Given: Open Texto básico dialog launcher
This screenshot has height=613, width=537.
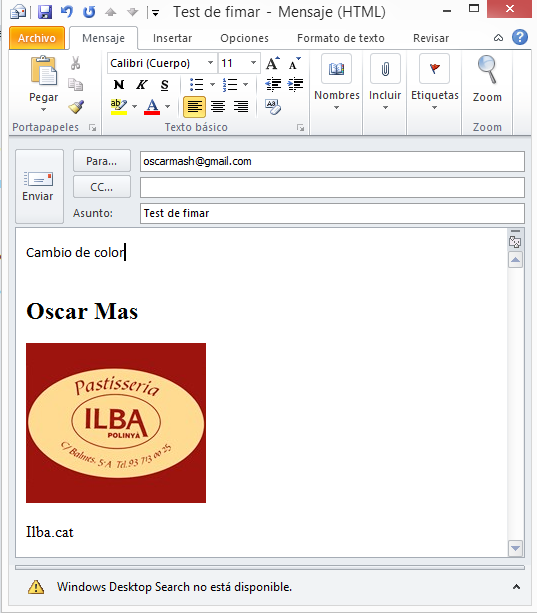Looking at the screenshot, I should click(300, 127).
